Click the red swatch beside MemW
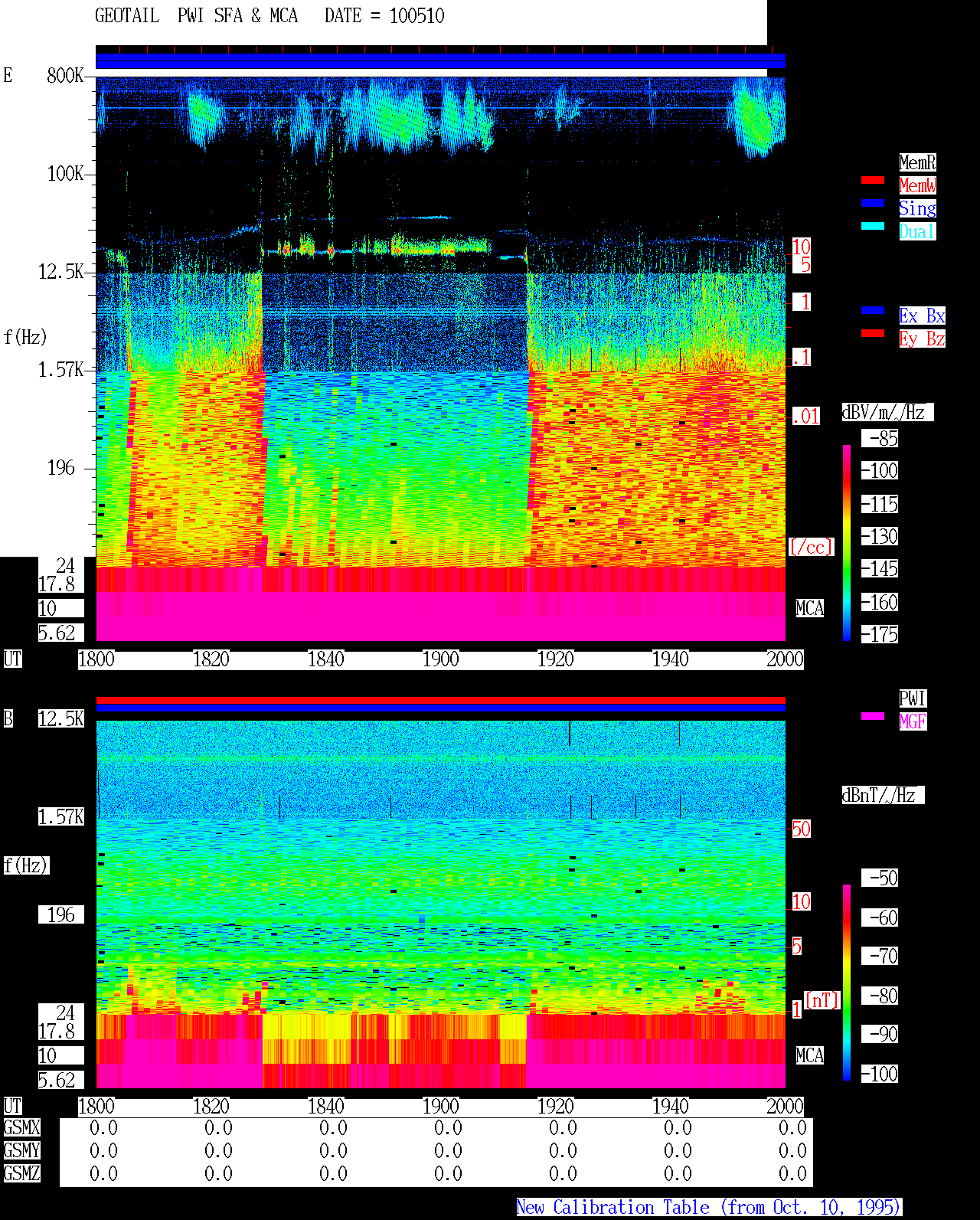 (873, 180)
